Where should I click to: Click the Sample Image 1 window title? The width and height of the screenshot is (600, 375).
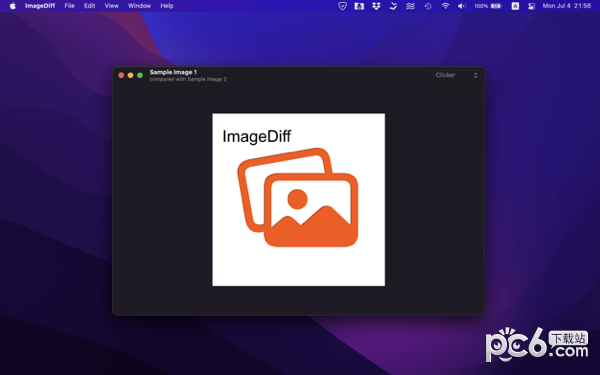[173, 72]
